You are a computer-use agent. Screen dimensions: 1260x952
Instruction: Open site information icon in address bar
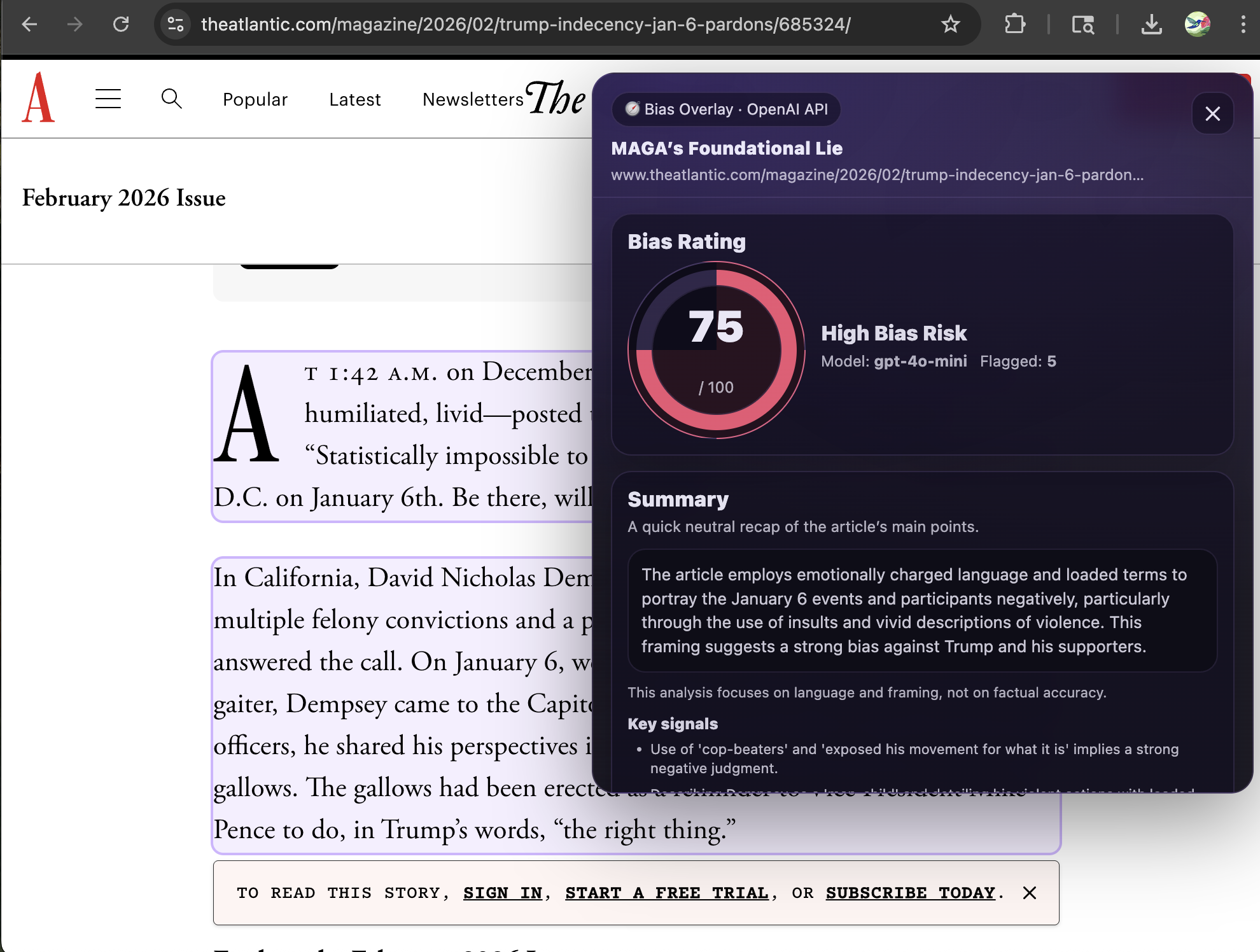coord(176,24)
